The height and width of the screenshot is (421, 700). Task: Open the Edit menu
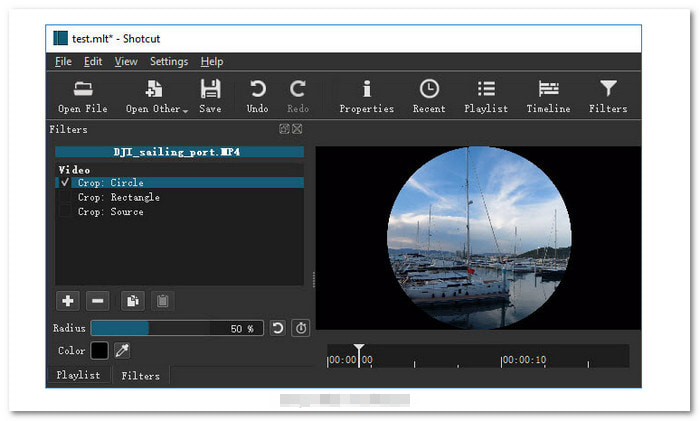(x=93, y=62)
